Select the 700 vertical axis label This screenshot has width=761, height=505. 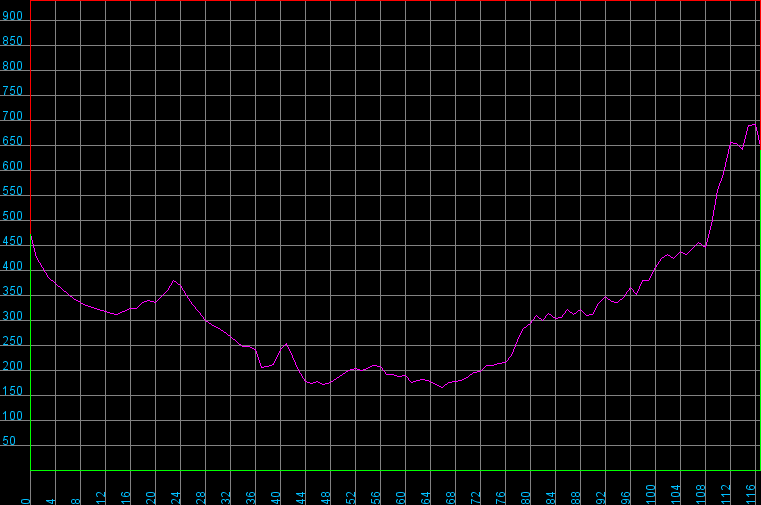point(13,116)
